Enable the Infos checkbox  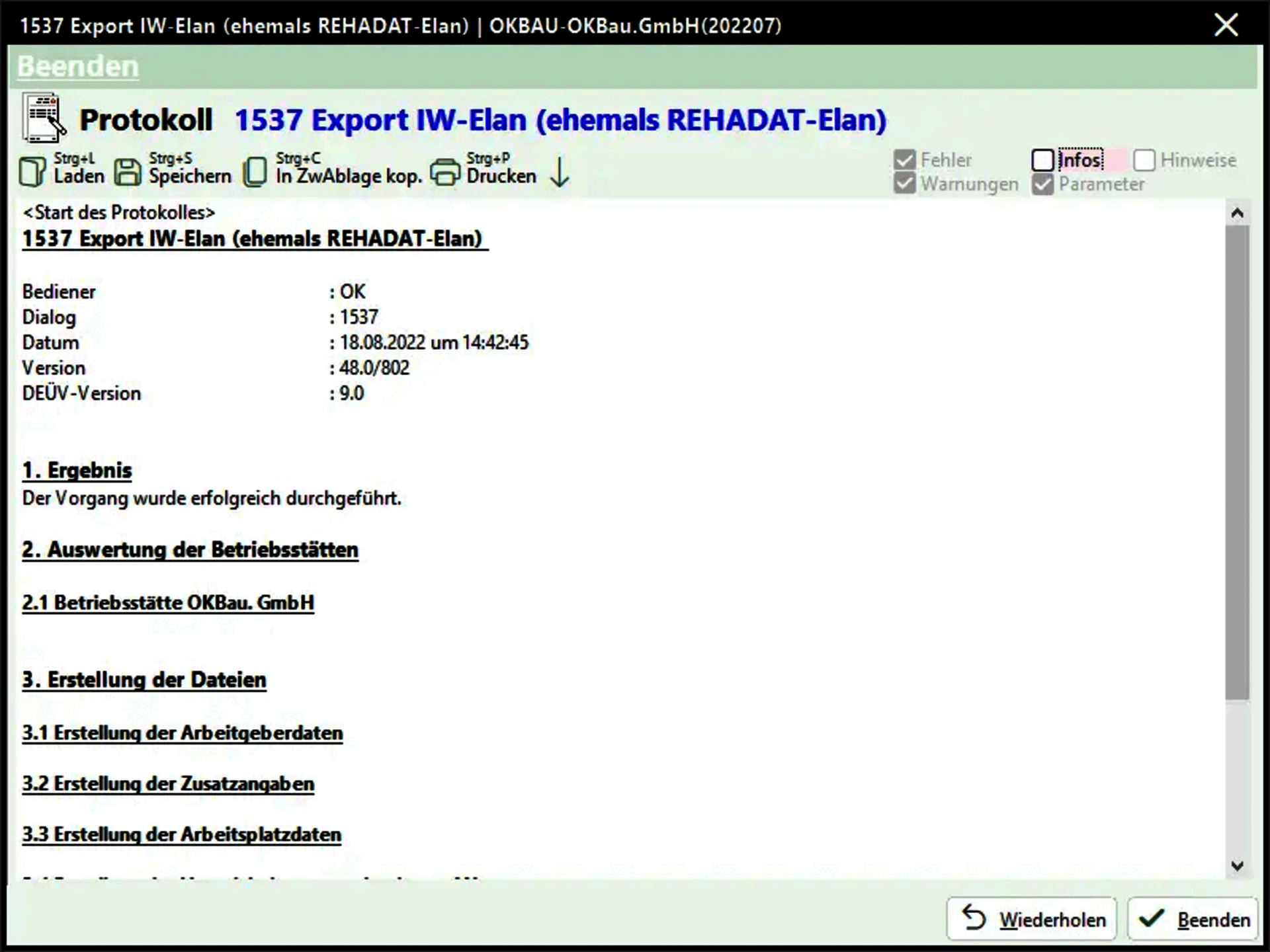(1043, 160)
